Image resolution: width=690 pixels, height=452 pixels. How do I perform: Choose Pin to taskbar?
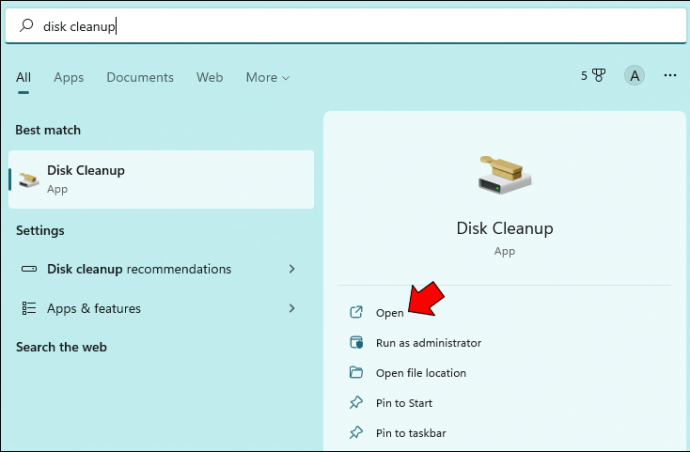410,433
